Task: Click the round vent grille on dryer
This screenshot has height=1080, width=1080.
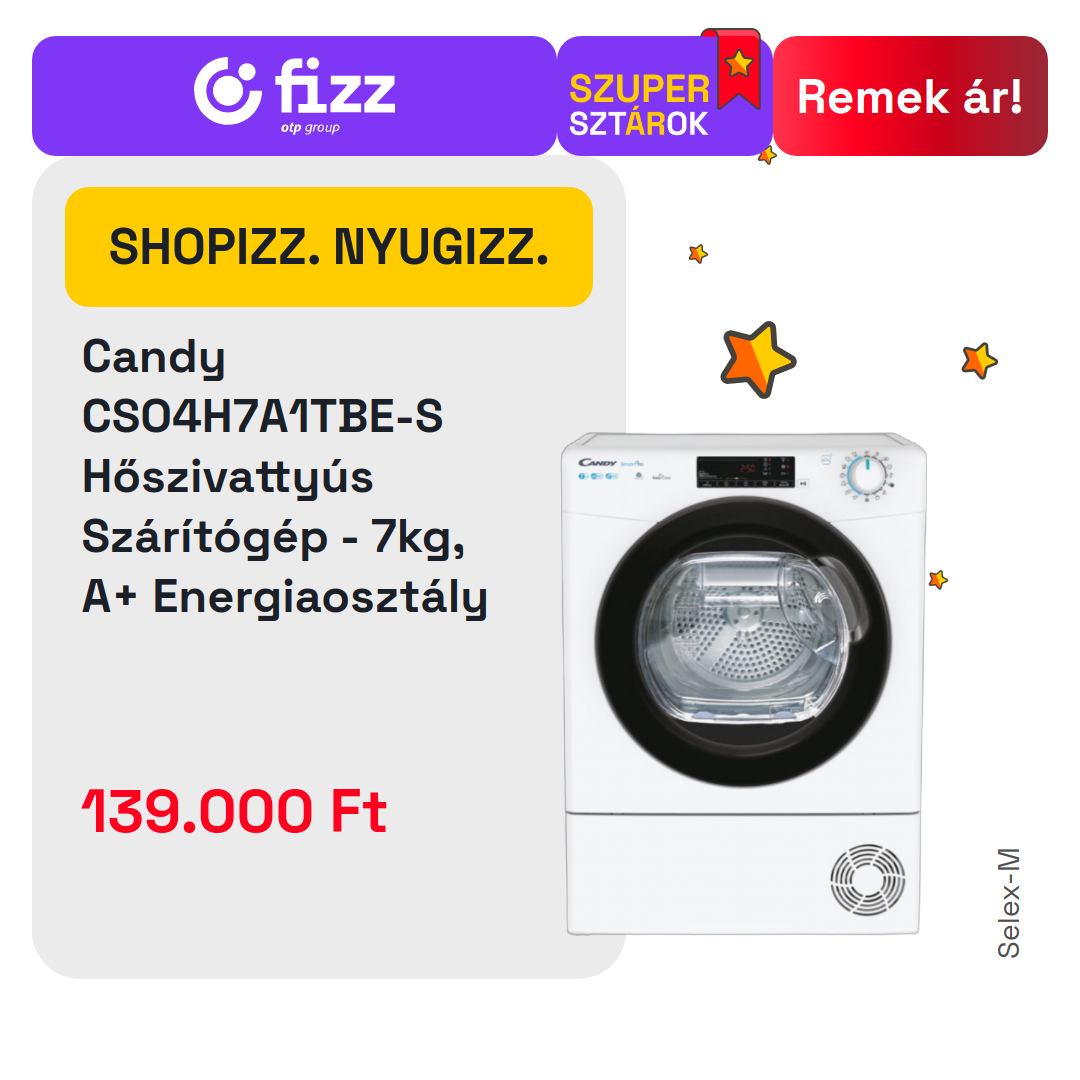Action: tap(867, 880)
